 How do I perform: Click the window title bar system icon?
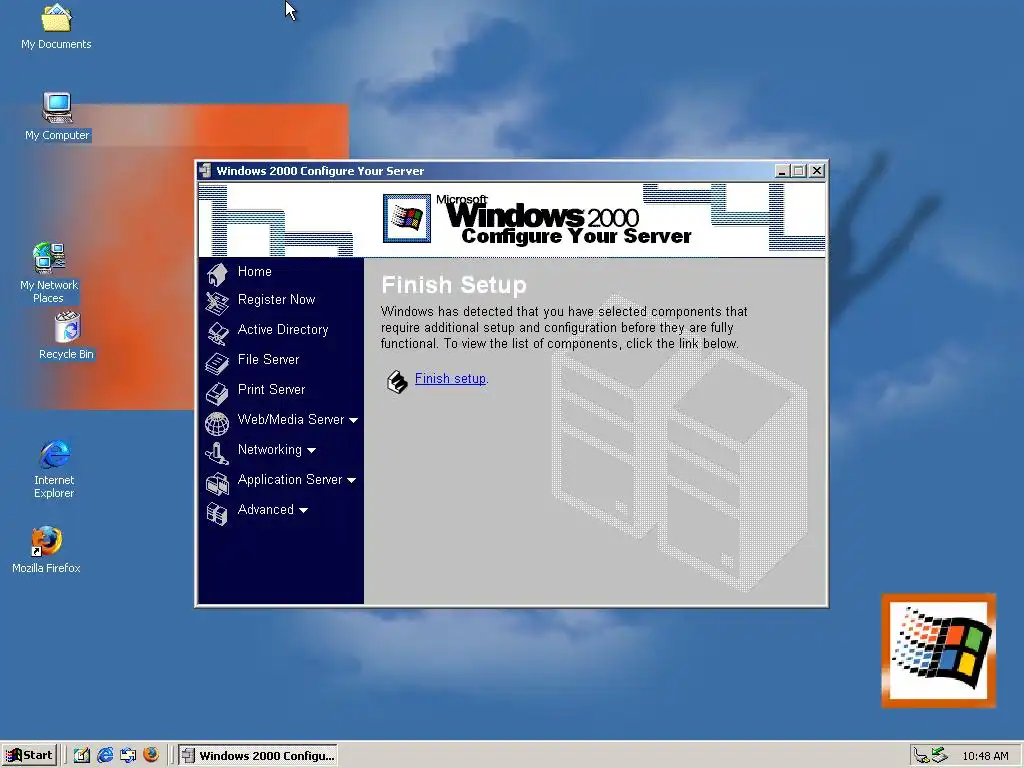[x=205, y=170]
